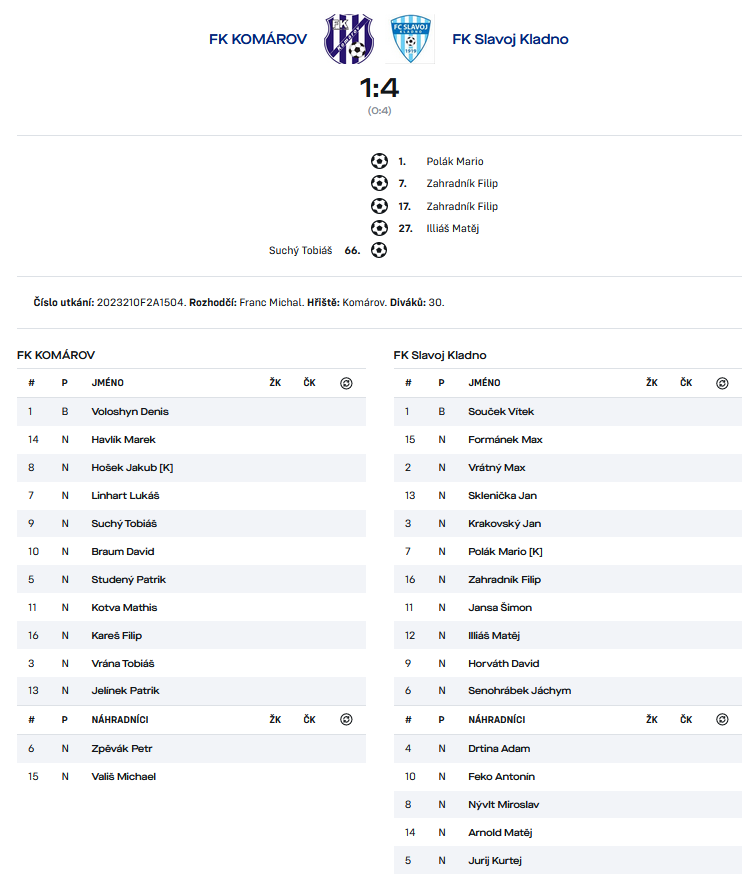754x875 pixels.
Task: Select scorer Suchý Tobiáš at 66th minute
Action: pos(300,251)
